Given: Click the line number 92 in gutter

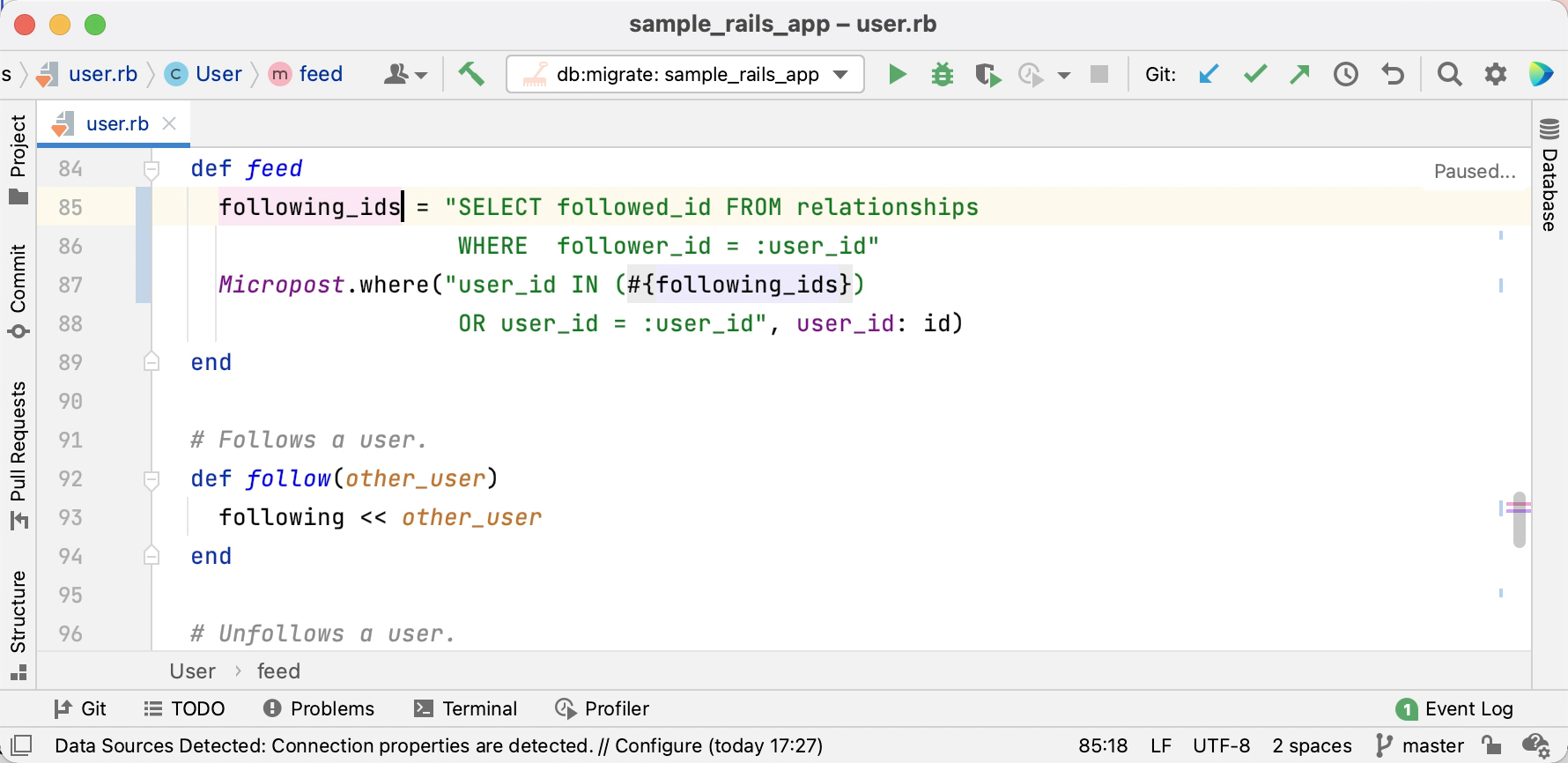Looking at the screenshot, I should click(x=70, y=478).
